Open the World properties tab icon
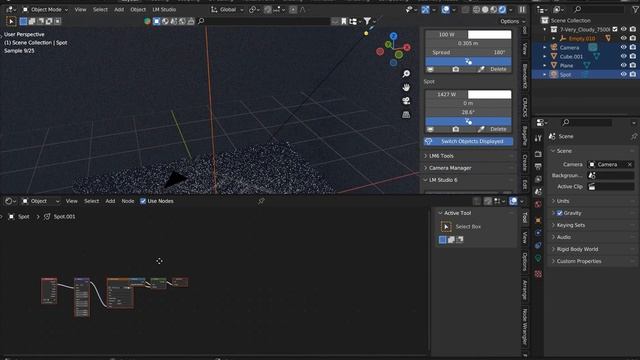This screenshot has width=640, height=360. click(538, 204)
